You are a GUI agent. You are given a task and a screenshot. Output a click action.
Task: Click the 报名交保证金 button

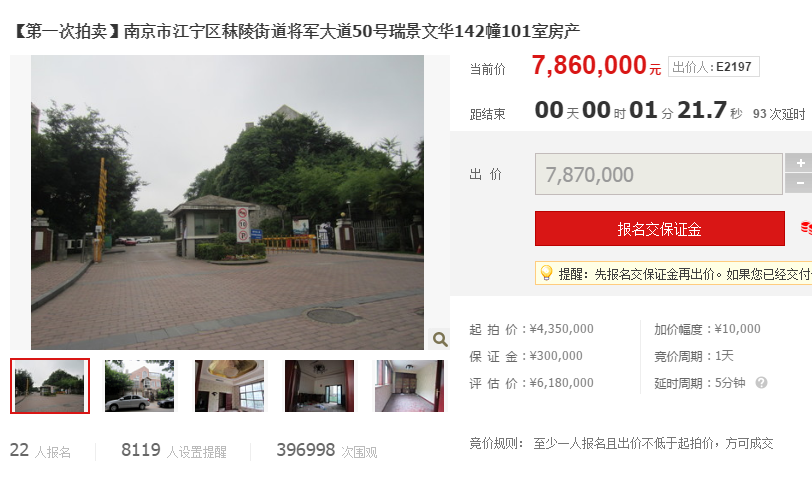(660, 228)
